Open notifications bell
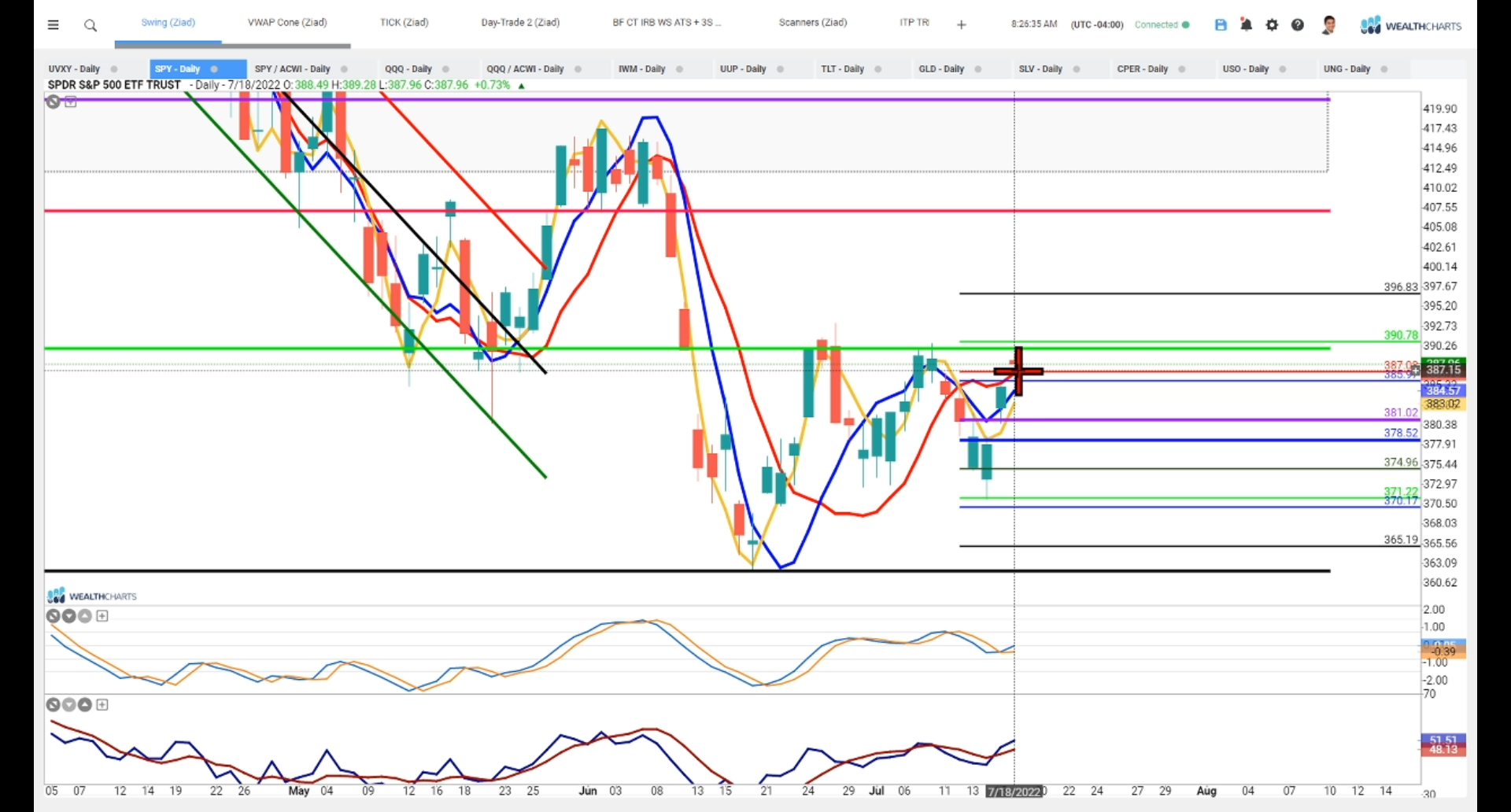This screenshot has width=1511, height=812. (1247, 25)
